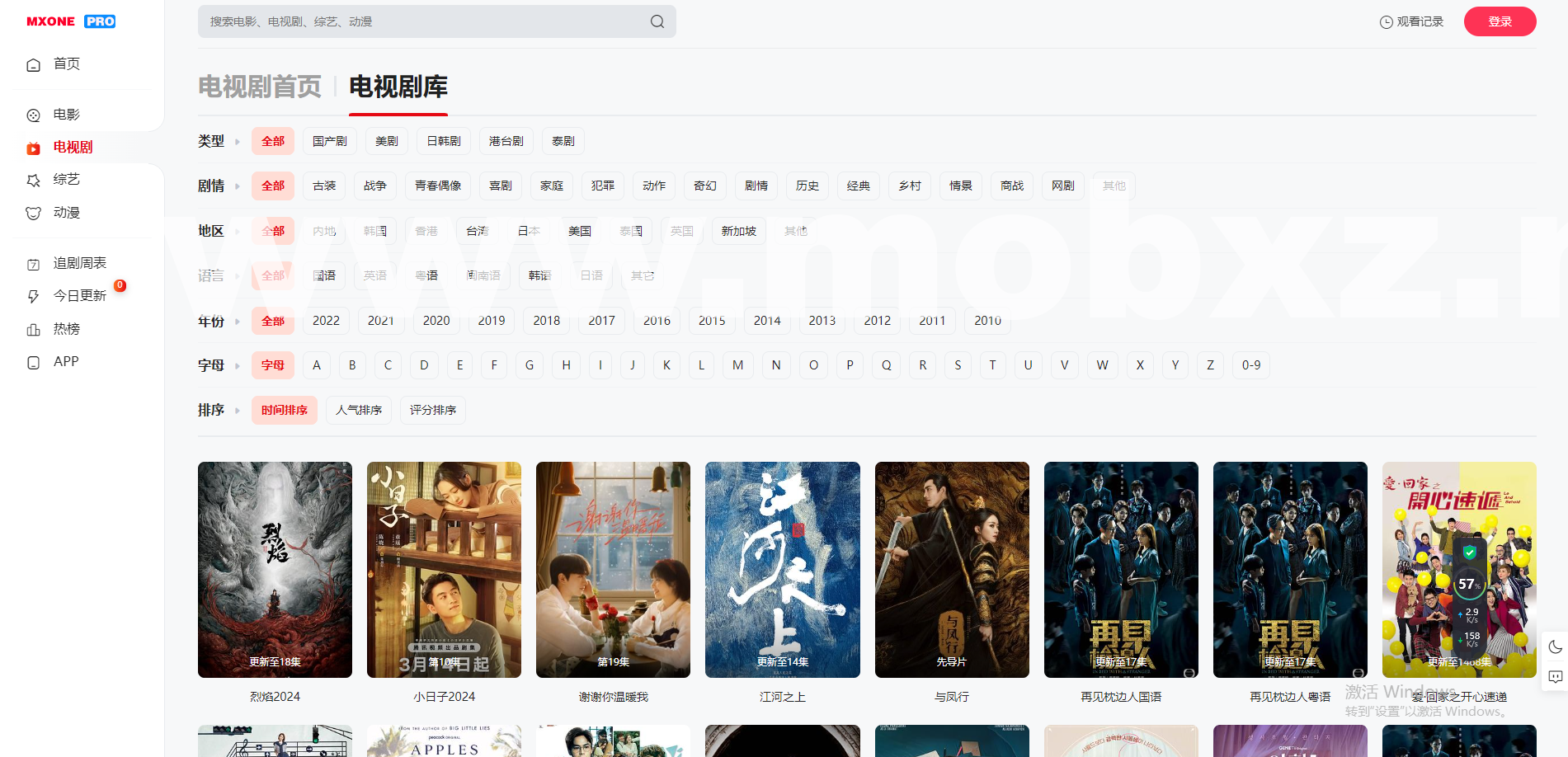Focus the search input field
Viewport: 1568px width, 757px height.
click(436, 21)
